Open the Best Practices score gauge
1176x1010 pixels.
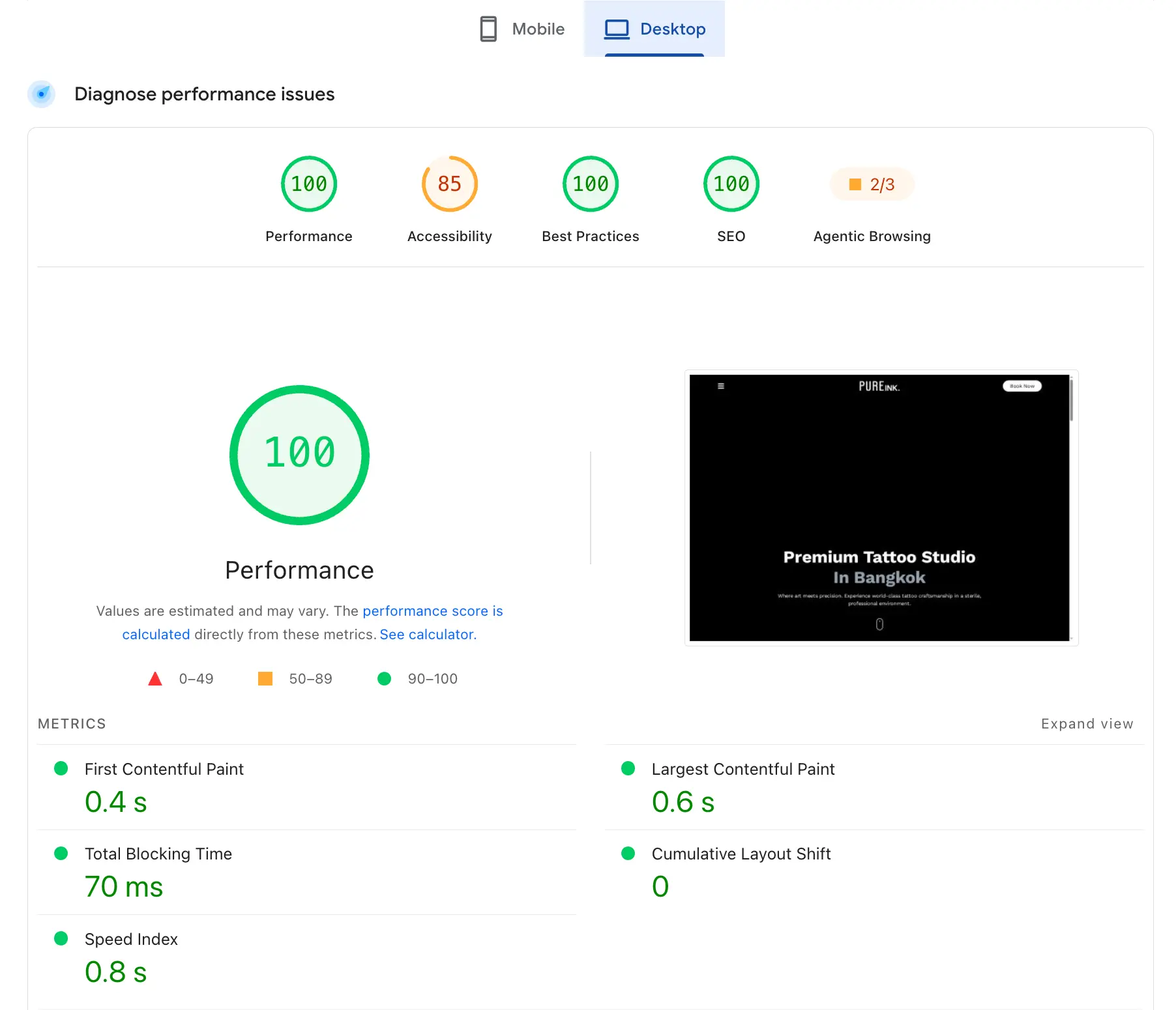591,184
